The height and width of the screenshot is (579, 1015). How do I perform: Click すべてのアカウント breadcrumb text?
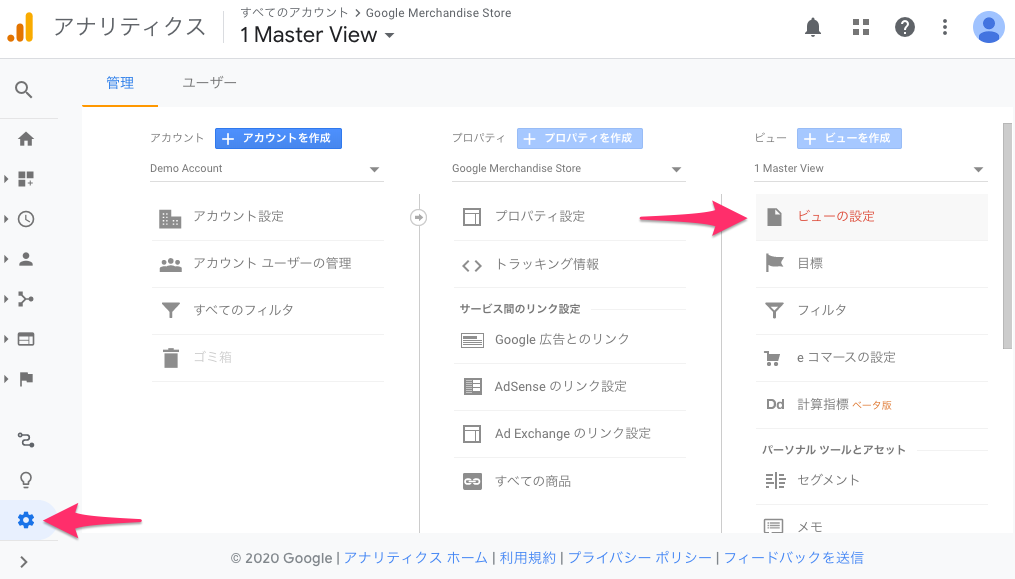(x=295, y=12)
